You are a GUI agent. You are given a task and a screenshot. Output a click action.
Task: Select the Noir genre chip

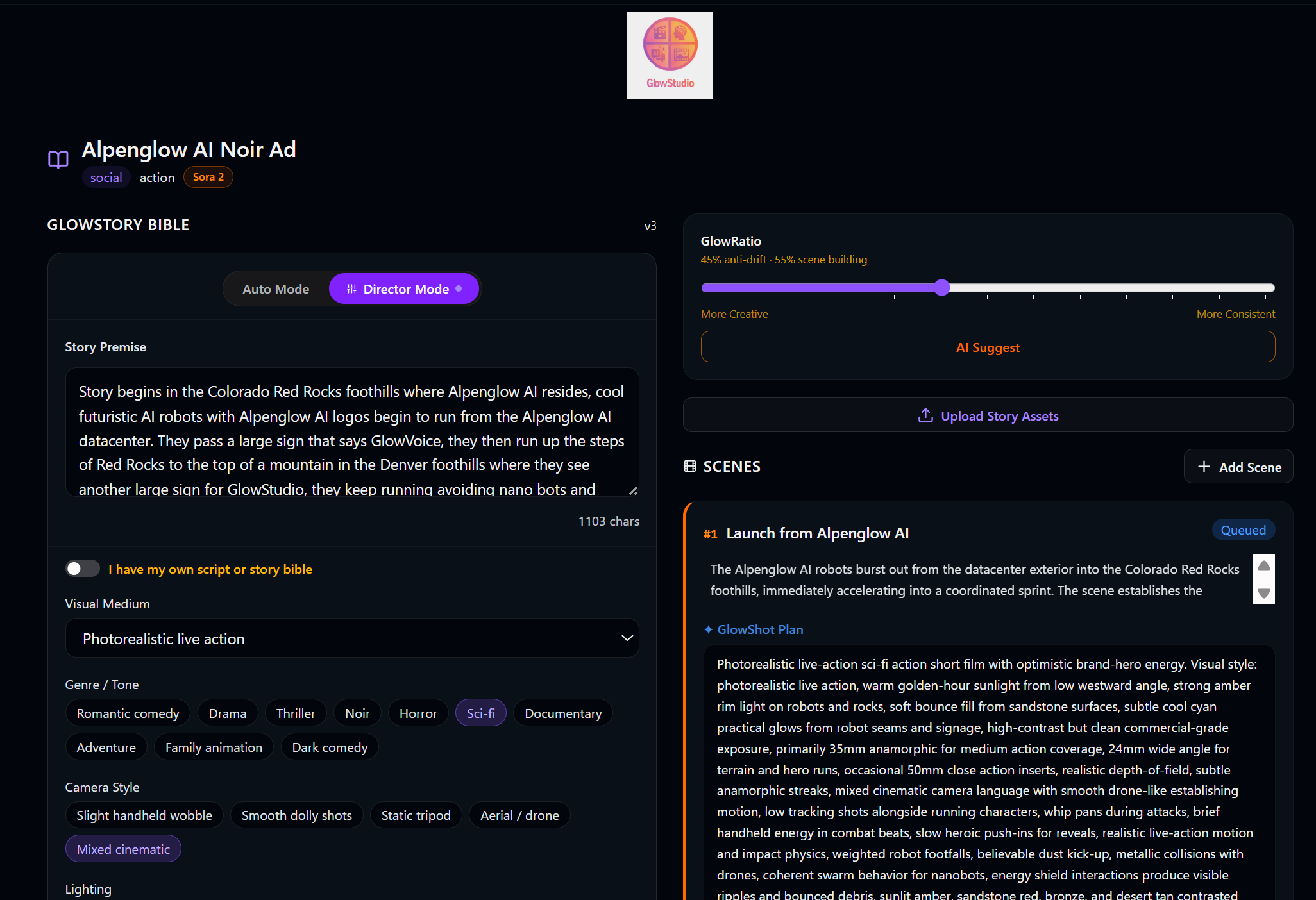coord(357,713)
